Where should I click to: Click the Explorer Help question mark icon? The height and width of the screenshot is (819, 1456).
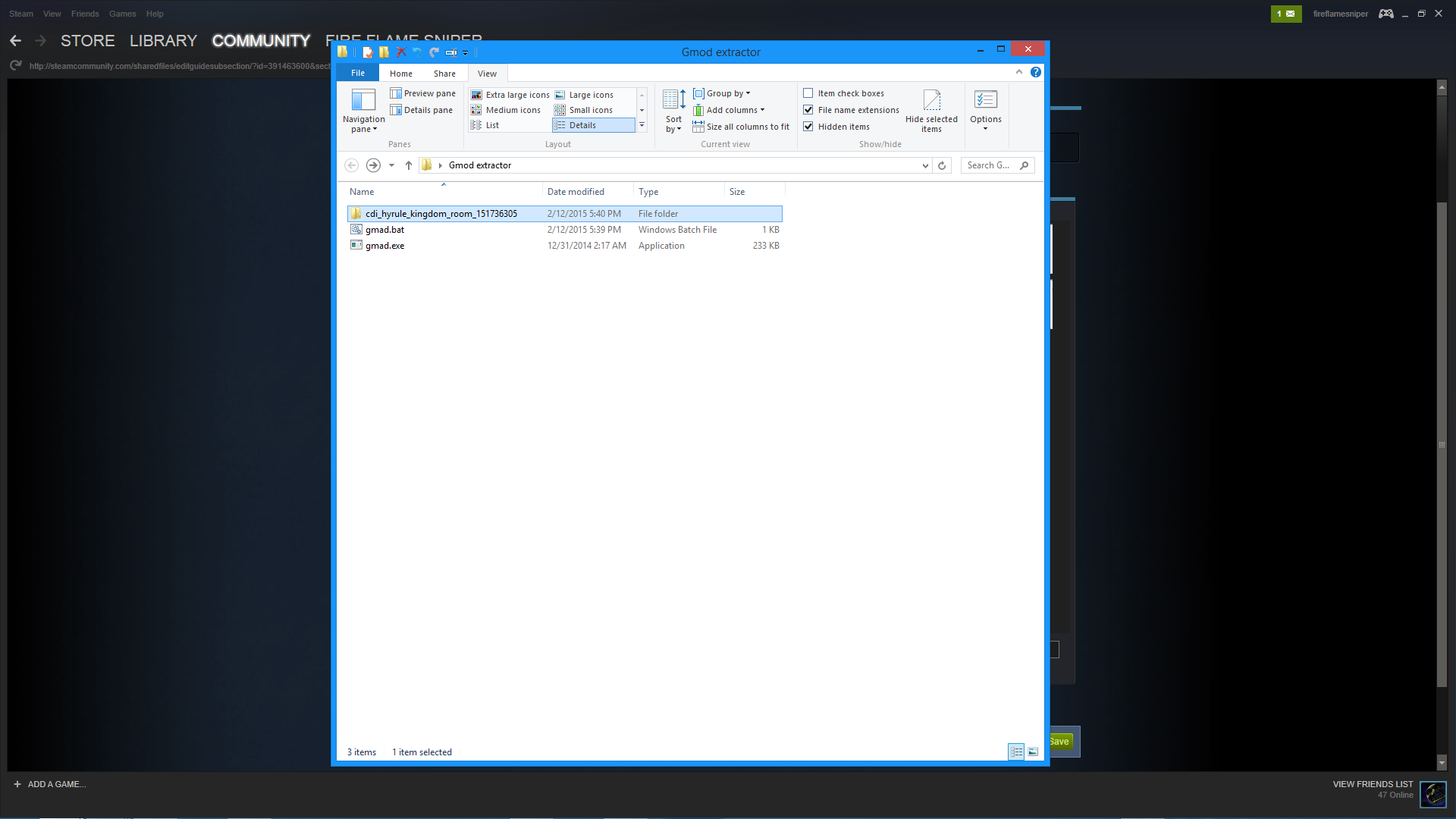point(1035,72)
